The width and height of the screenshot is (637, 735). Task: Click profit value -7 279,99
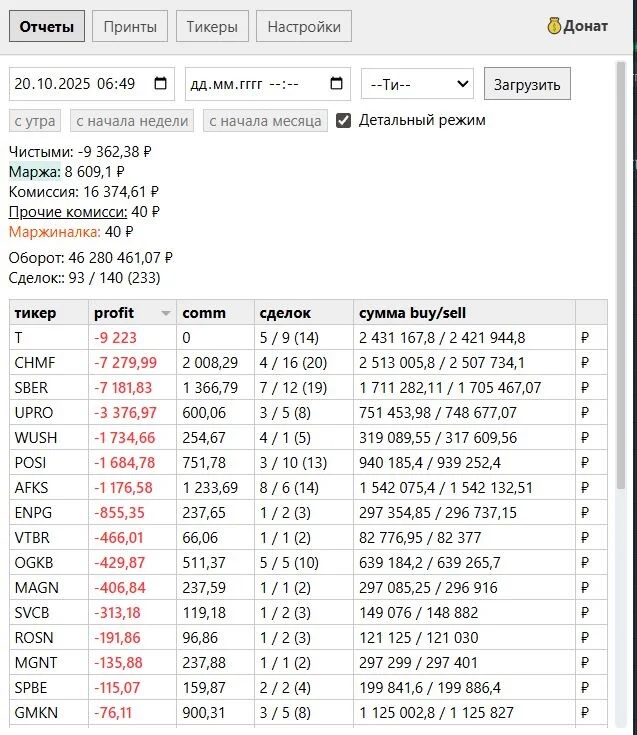coord(126,362)
